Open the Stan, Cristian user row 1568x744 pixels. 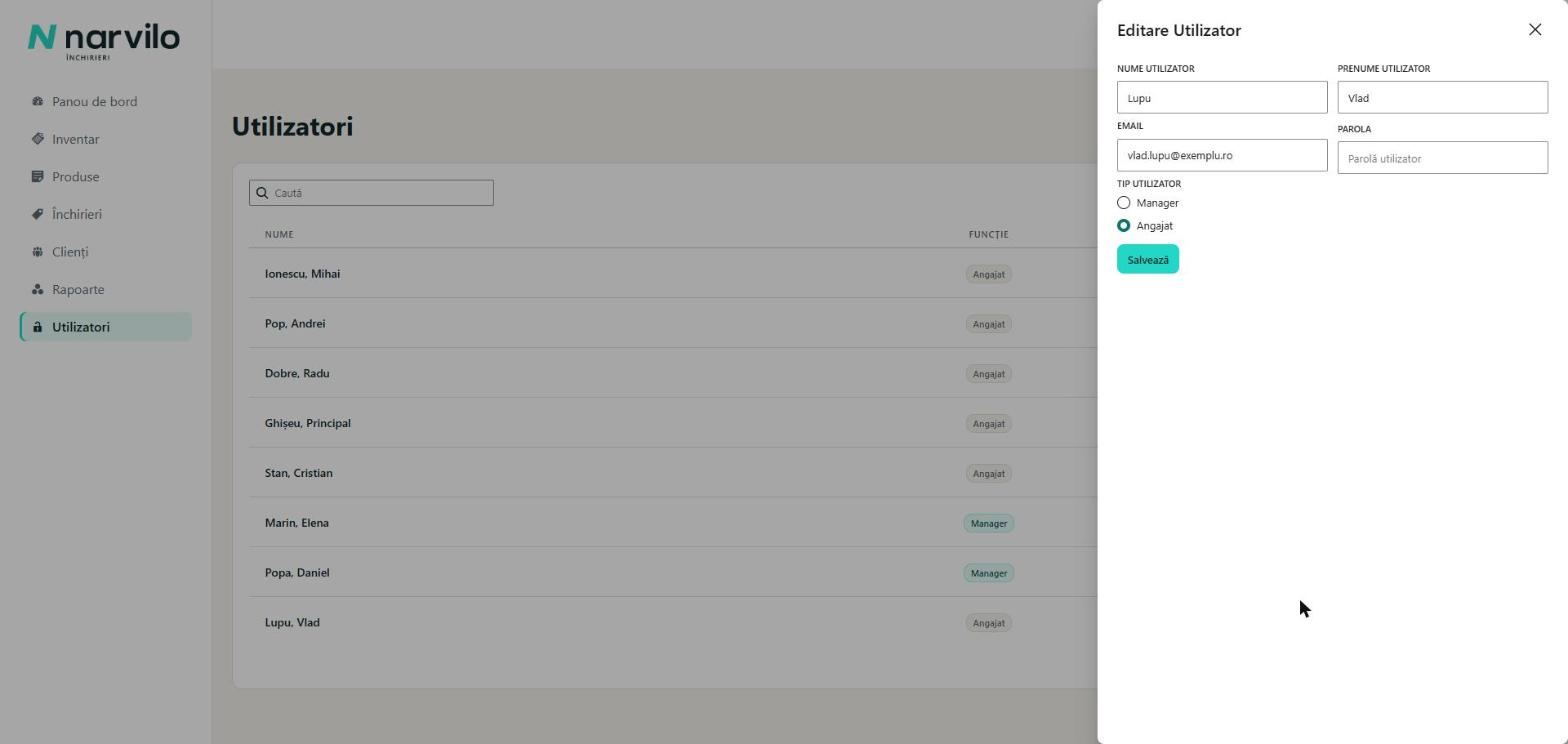(673, 473)
